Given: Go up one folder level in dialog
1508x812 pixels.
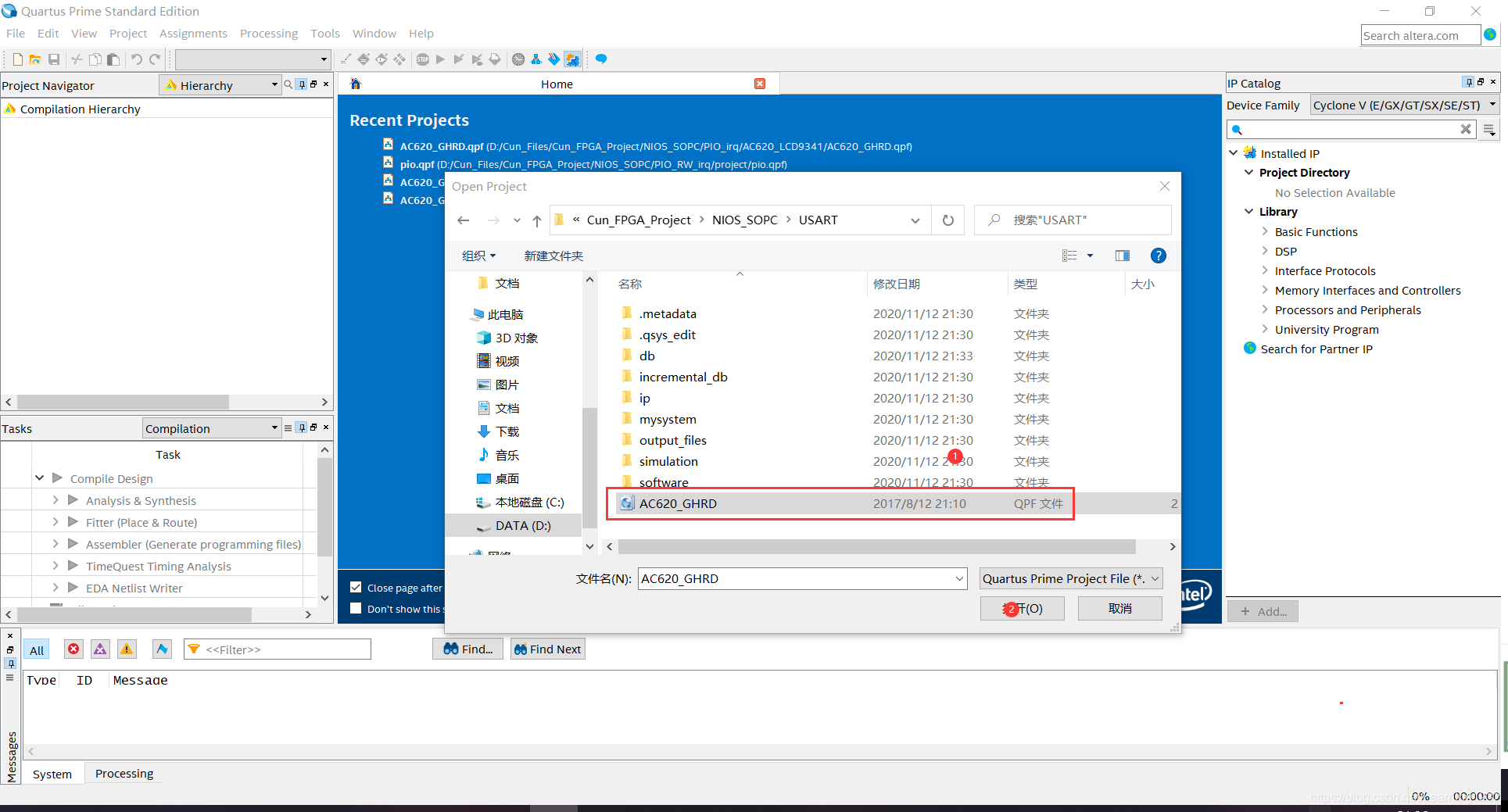Looking at the screenshot, I should tap(537, 220).
